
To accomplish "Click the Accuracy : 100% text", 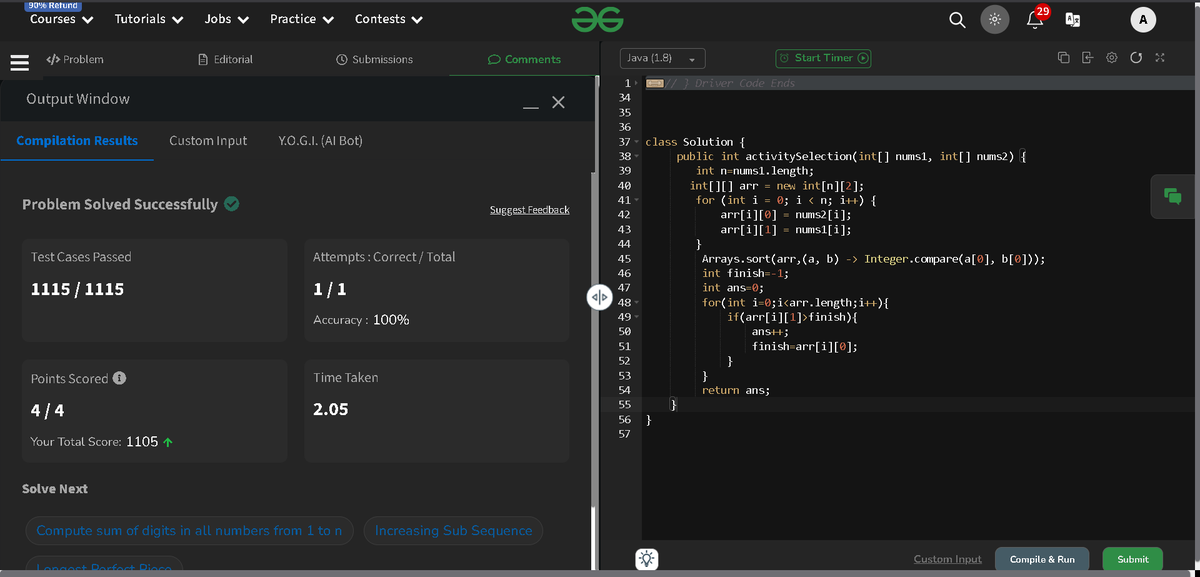I will [x=361, y=320].
